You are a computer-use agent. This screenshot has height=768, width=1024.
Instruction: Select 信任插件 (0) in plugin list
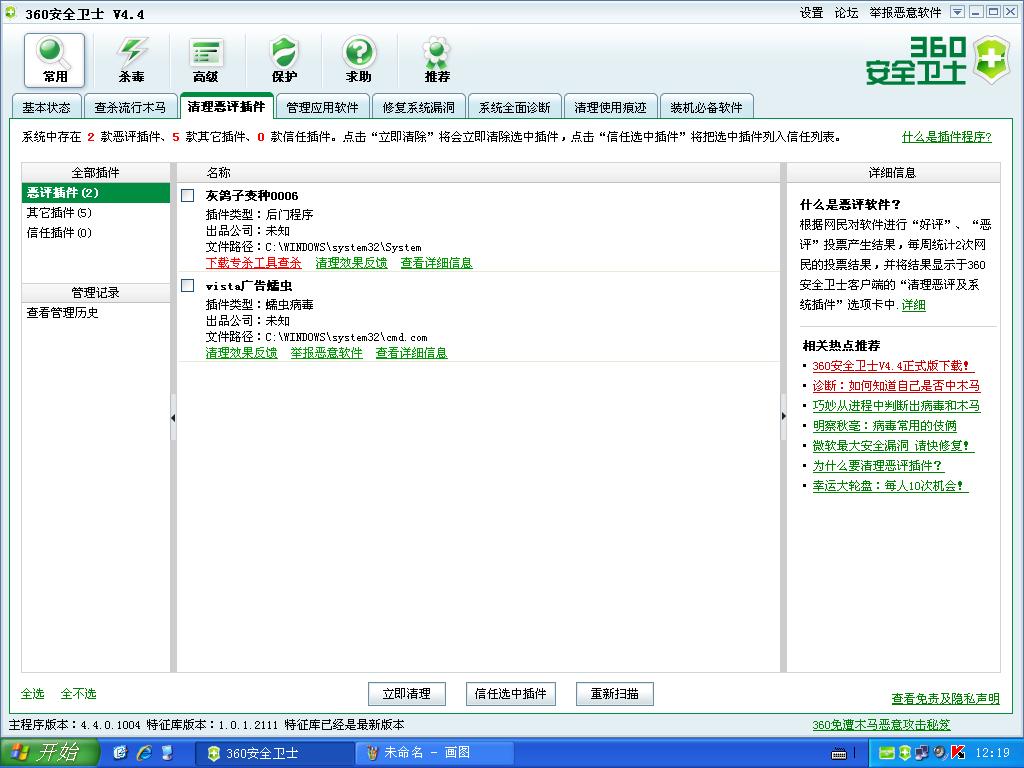tap(96, 232)
